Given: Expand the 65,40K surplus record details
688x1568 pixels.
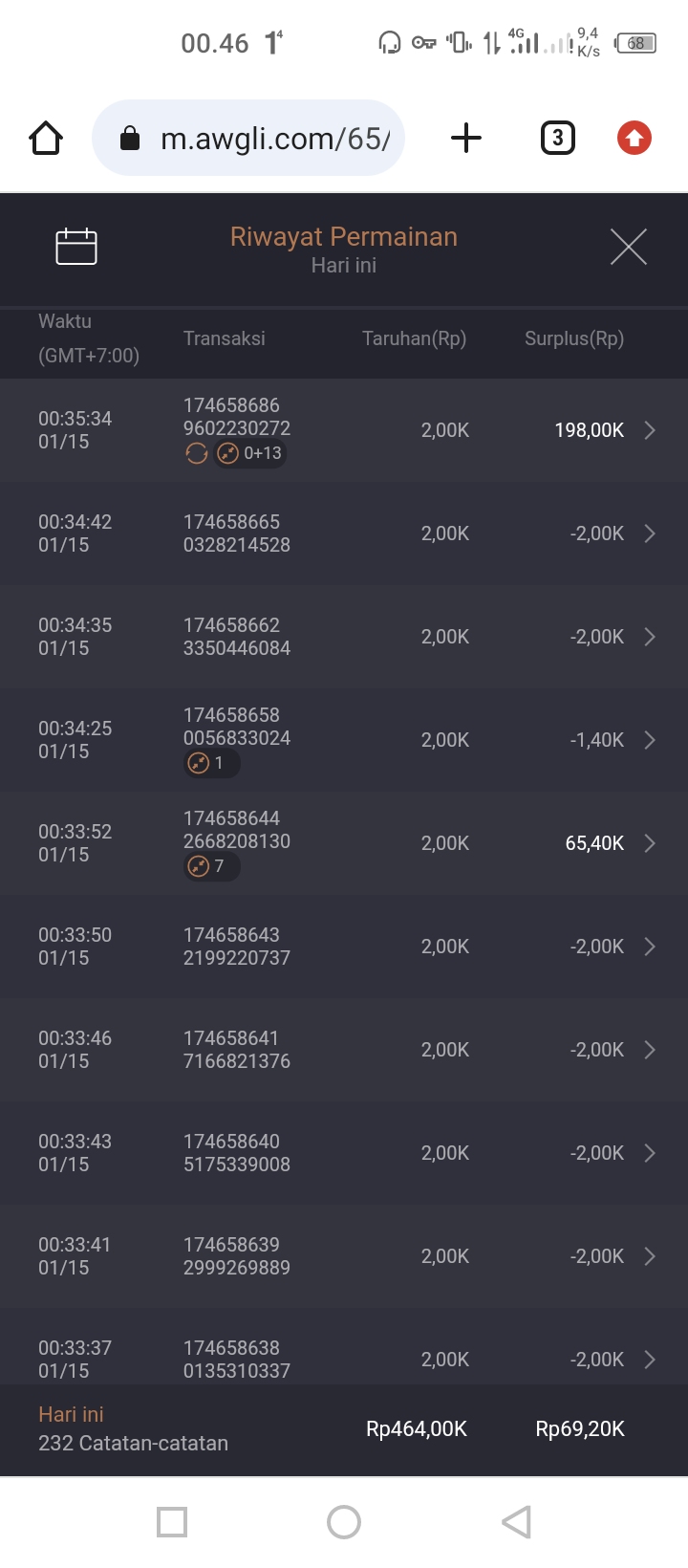Looking at the screenshot, I should 650,843.
